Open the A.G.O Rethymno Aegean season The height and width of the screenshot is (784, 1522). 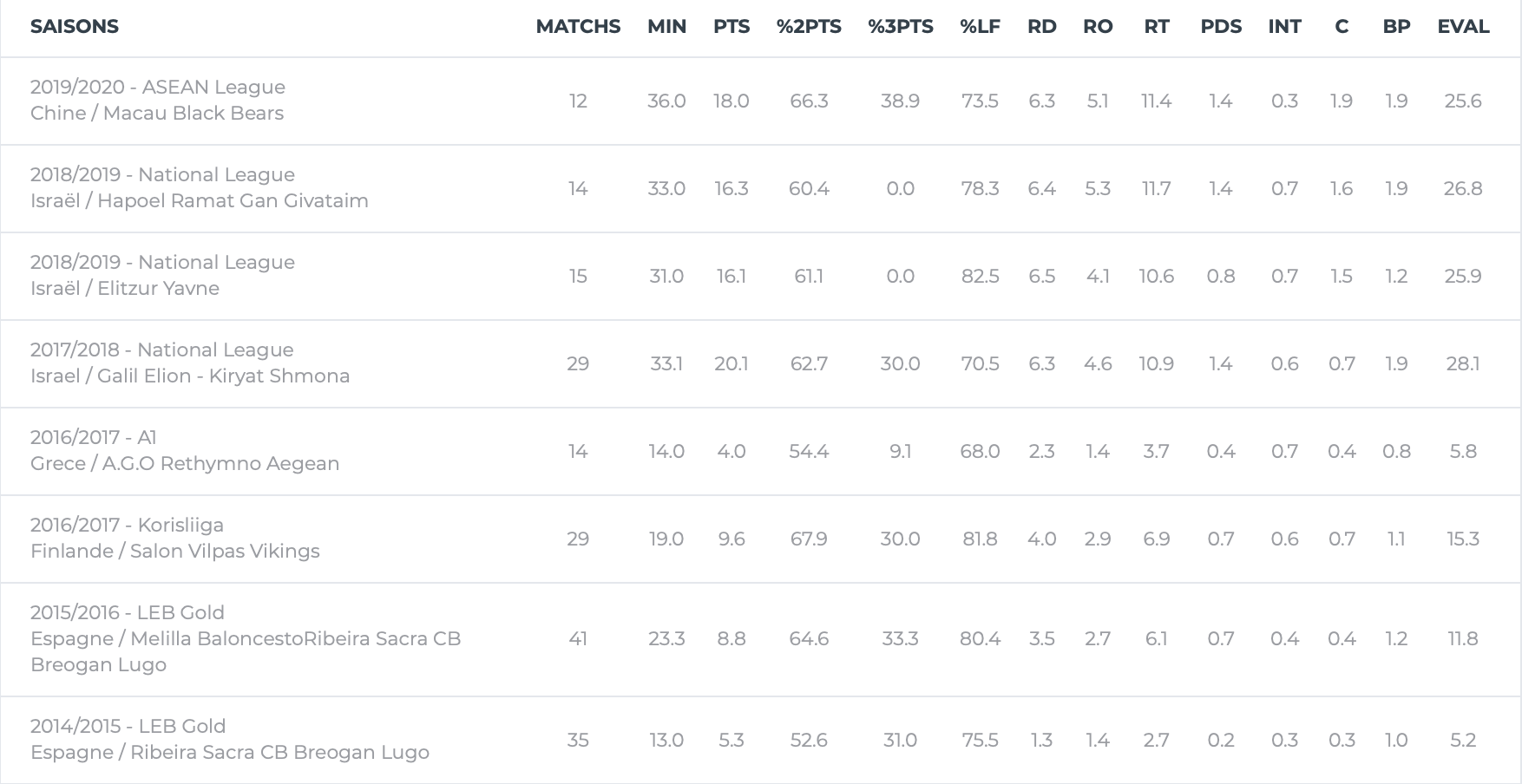(x=761, y=452)
